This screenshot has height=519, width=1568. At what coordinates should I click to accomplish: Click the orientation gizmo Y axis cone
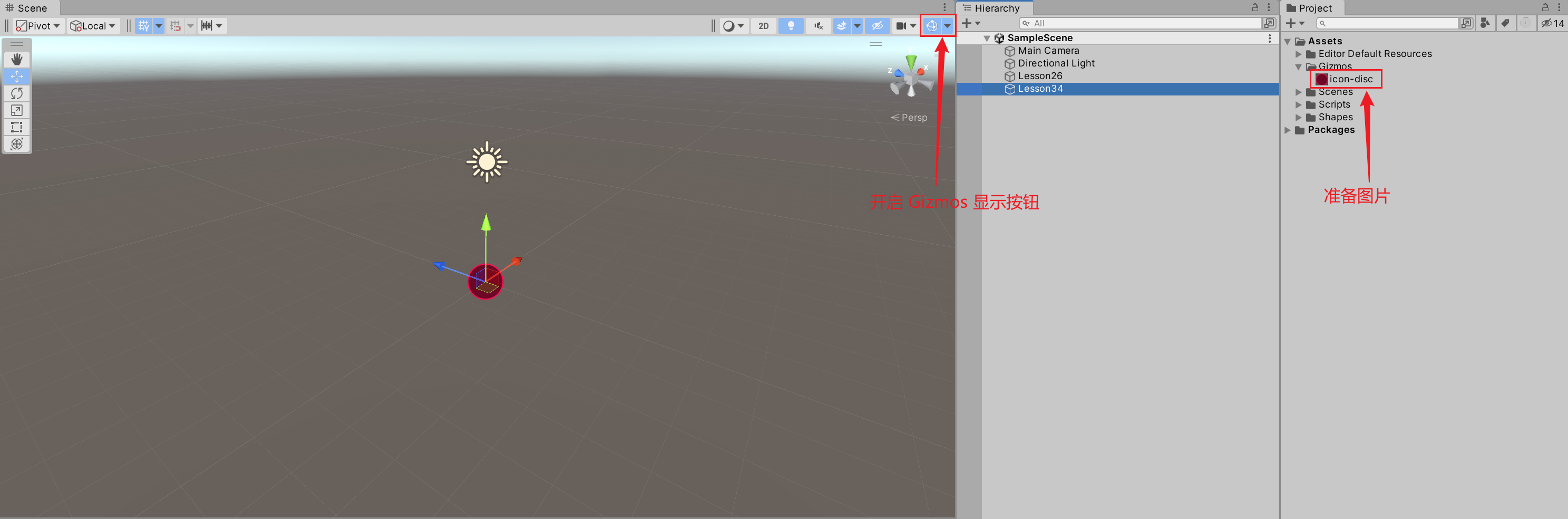pyautogui.click(x=911, y=62)
